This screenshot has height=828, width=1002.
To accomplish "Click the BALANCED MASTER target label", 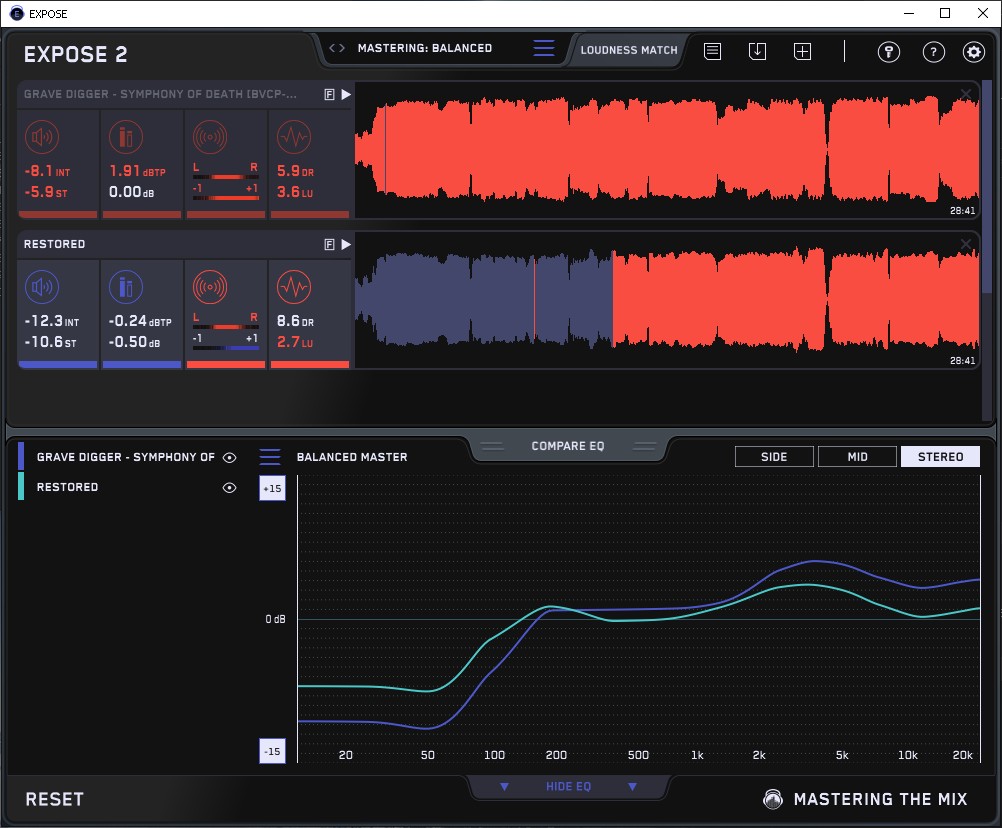I will click(x=352, y=457).
